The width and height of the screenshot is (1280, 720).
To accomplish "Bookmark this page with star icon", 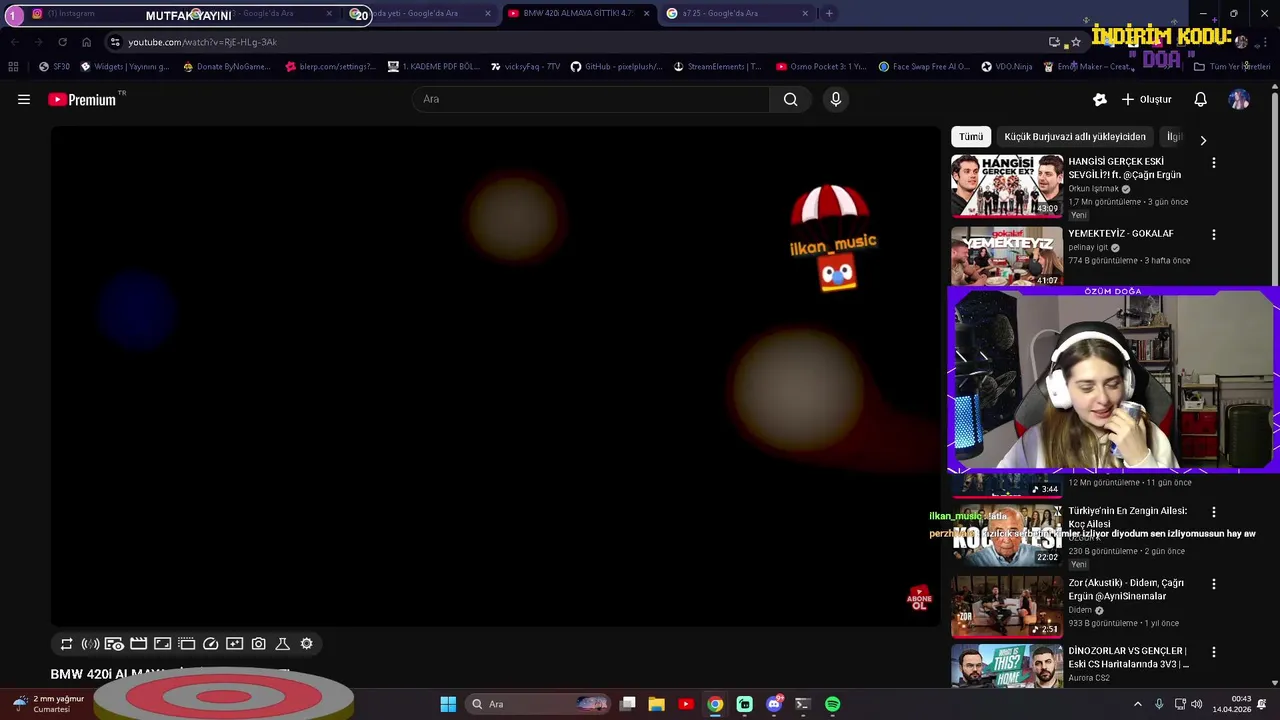I will [x=1076, y=42].
